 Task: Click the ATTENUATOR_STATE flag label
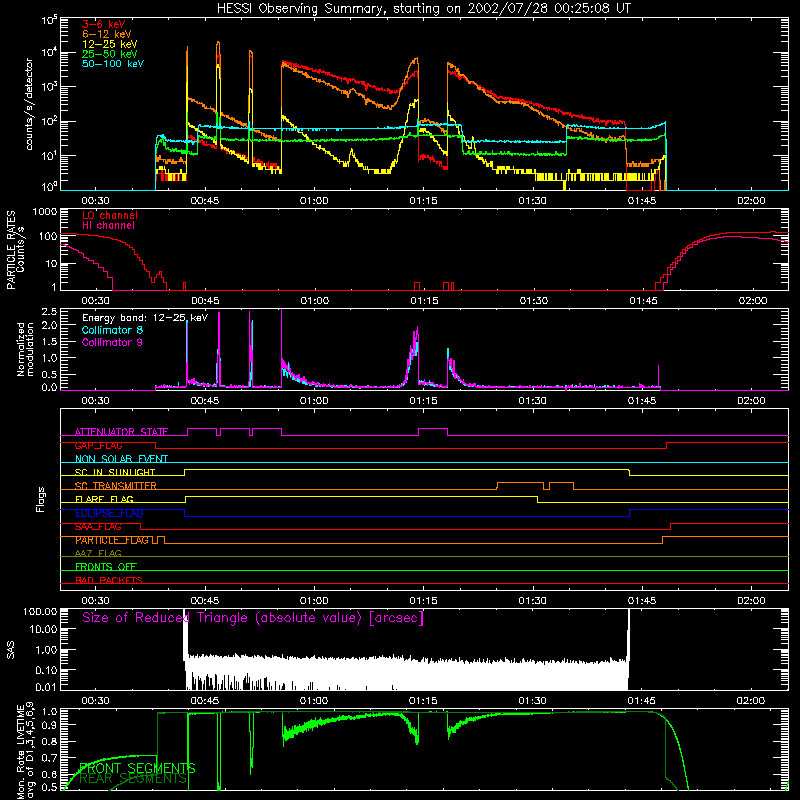(x=121, y=432)
